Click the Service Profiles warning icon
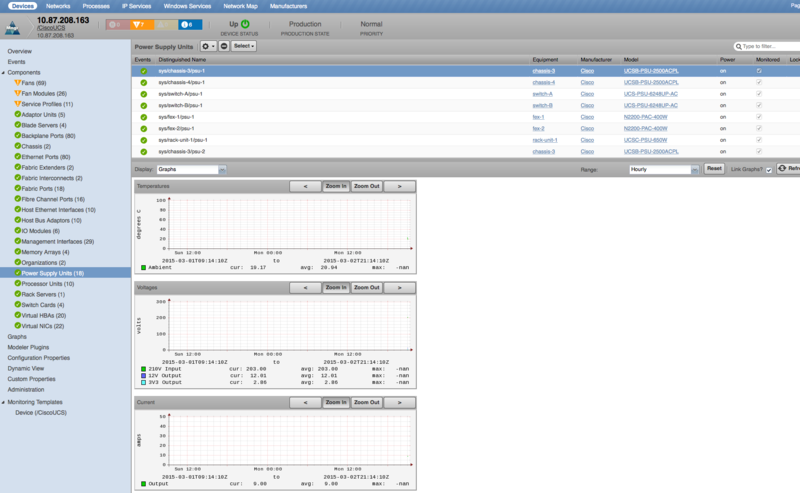Viewport: 800px width, 493px height. coord(17,104)
